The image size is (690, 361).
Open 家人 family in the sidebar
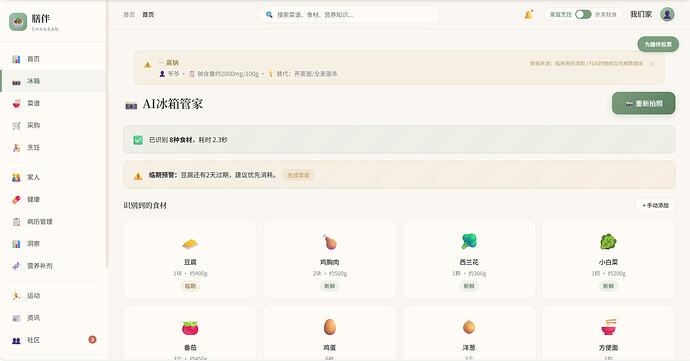pos(53,177)
